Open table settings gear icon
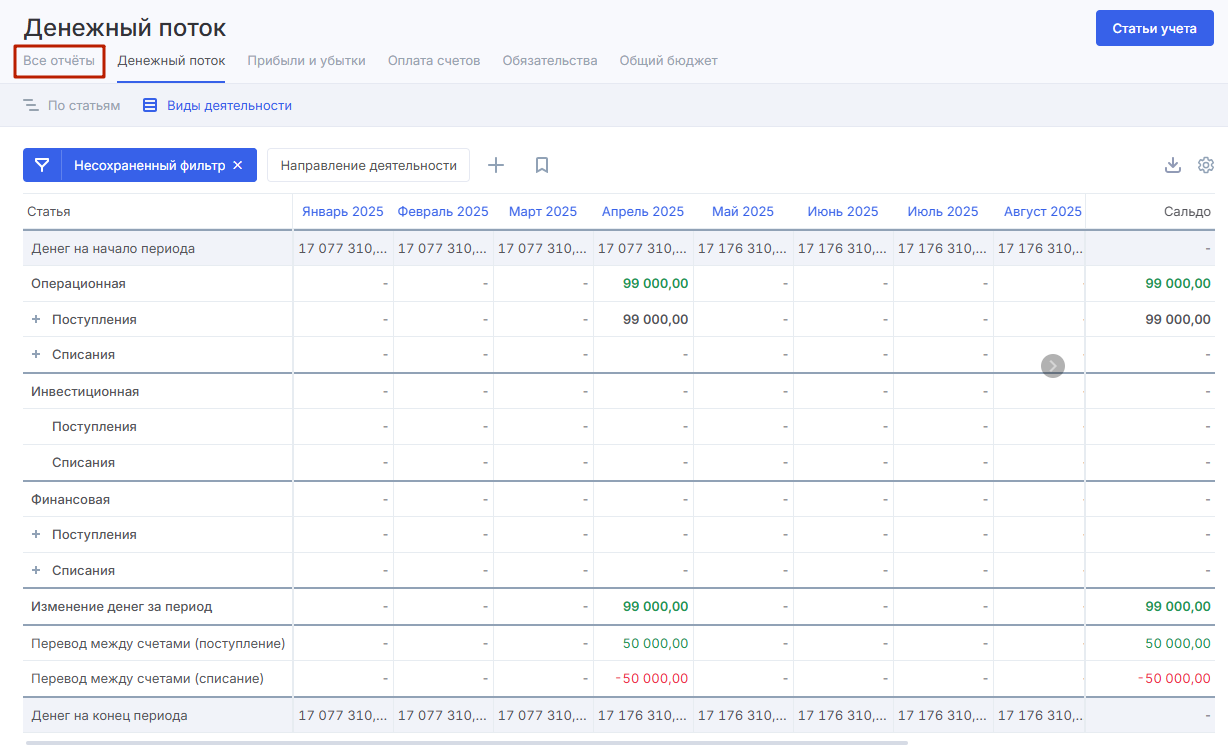 click(1206, 165)
